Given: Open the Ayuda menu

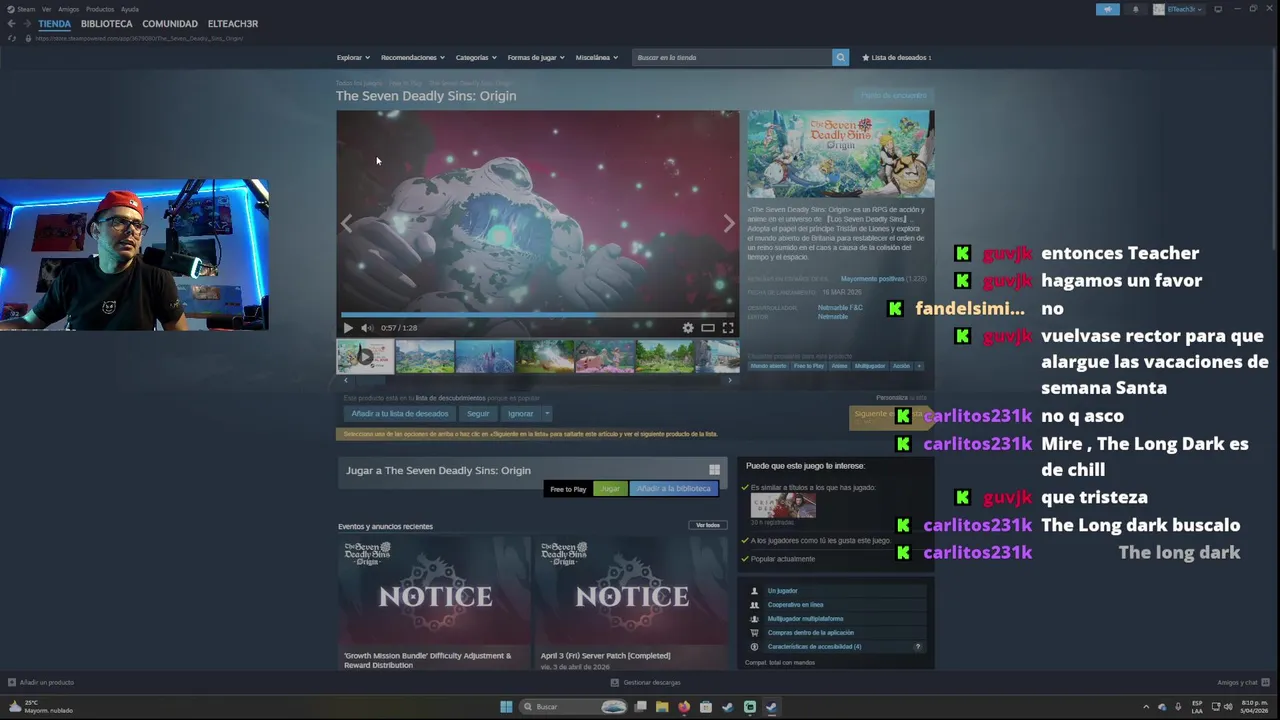Looking at the screenshot, I should click(x=130, y=9).
